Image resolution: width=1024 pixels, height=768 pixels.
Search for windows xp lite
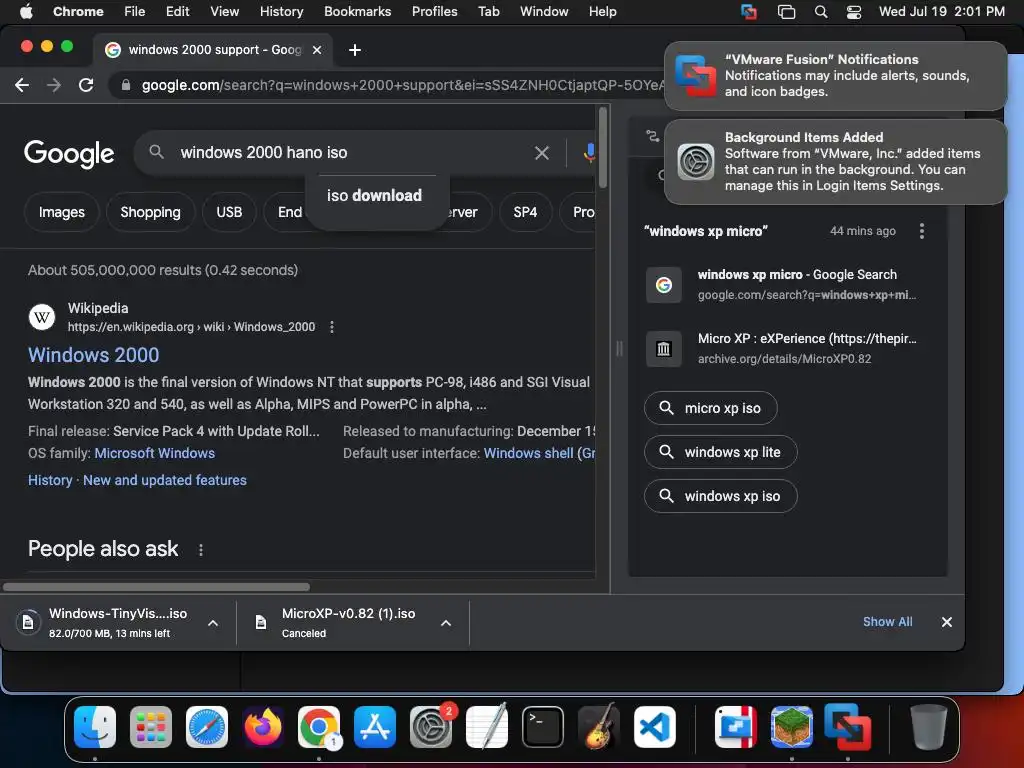coord(720,452)
